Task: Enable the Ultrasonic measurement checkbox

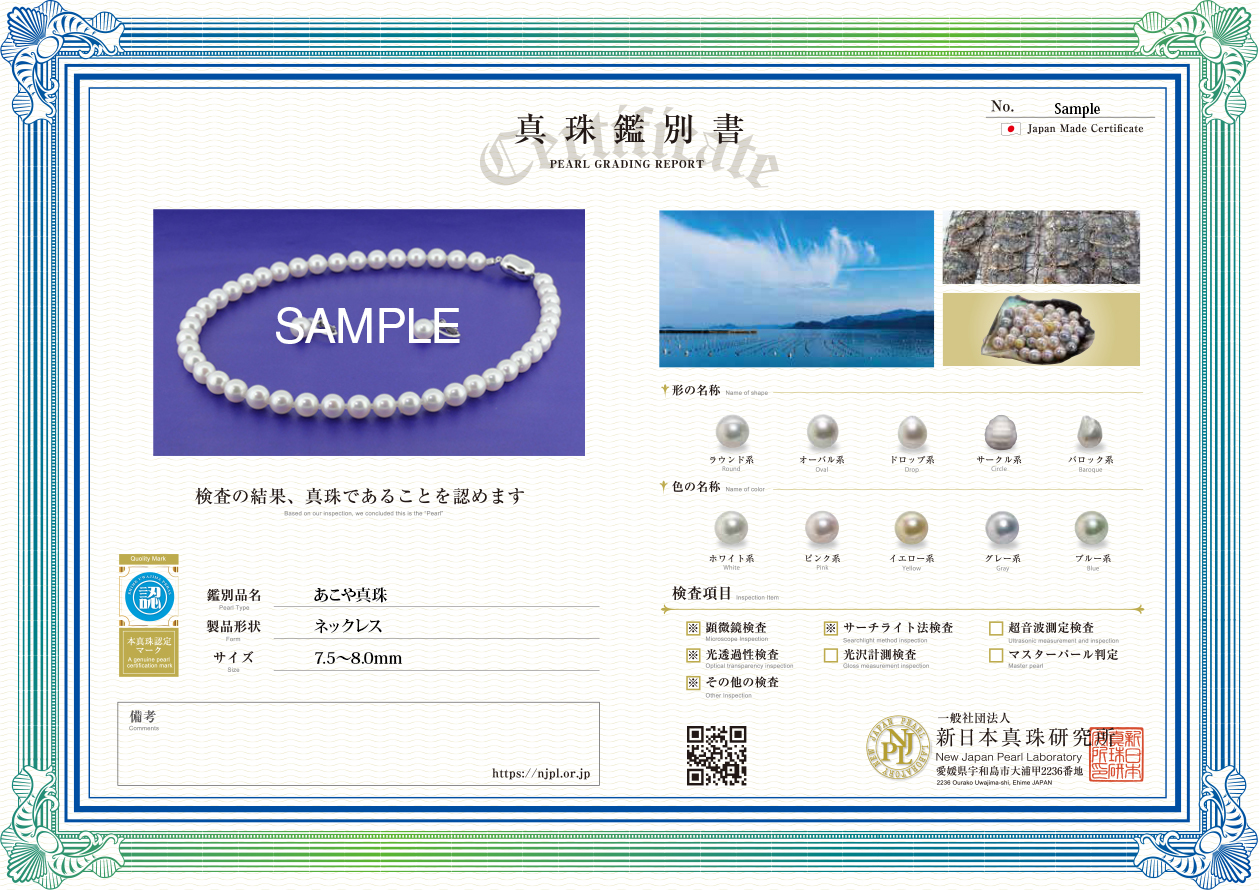Action: pyautogui.click(x=995, y=629)
